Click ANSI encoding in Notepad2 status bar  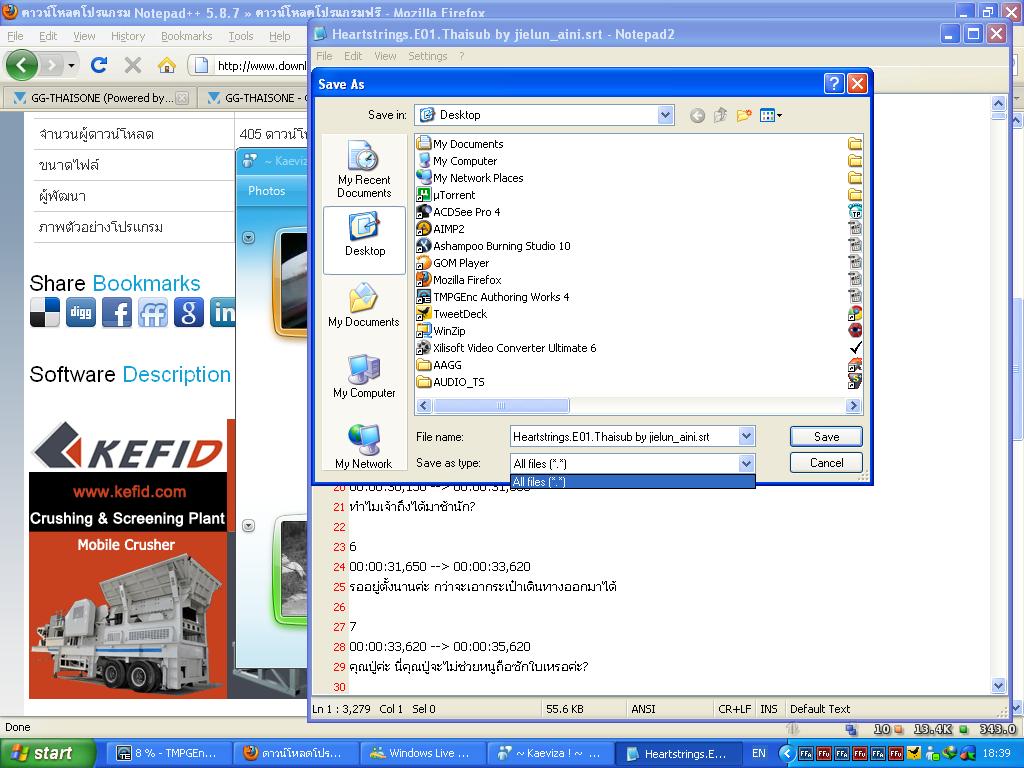click(x=643, y=709)
